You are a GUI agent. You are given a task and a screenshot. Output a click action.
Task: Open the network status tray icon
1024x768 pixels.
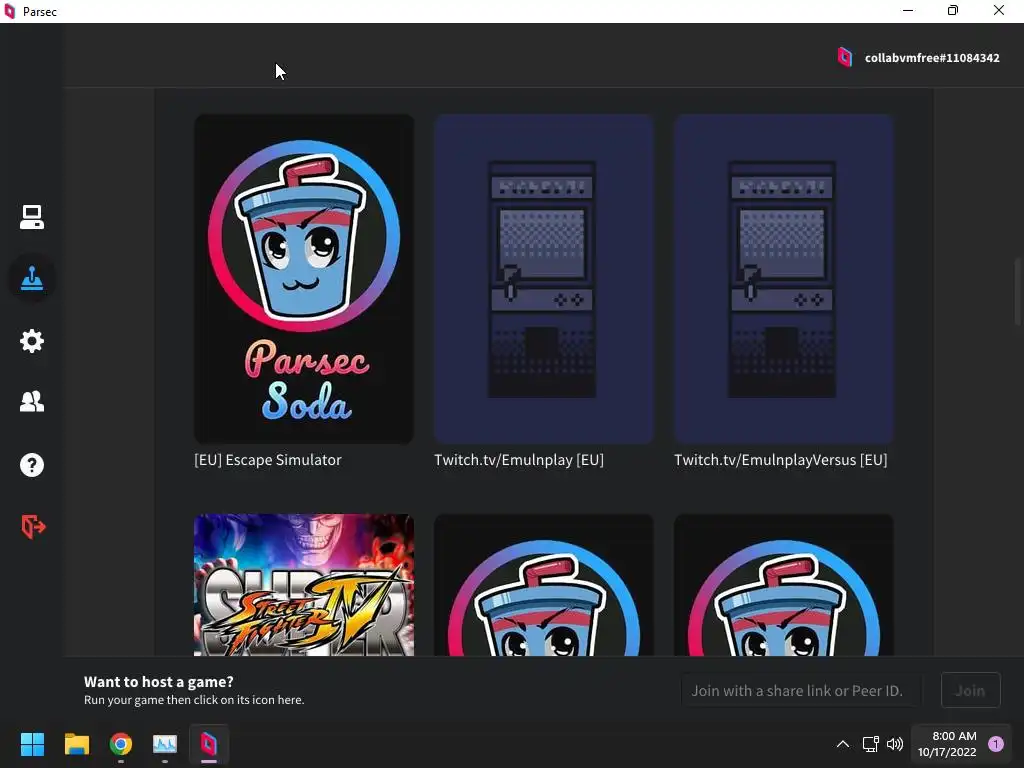871,744
